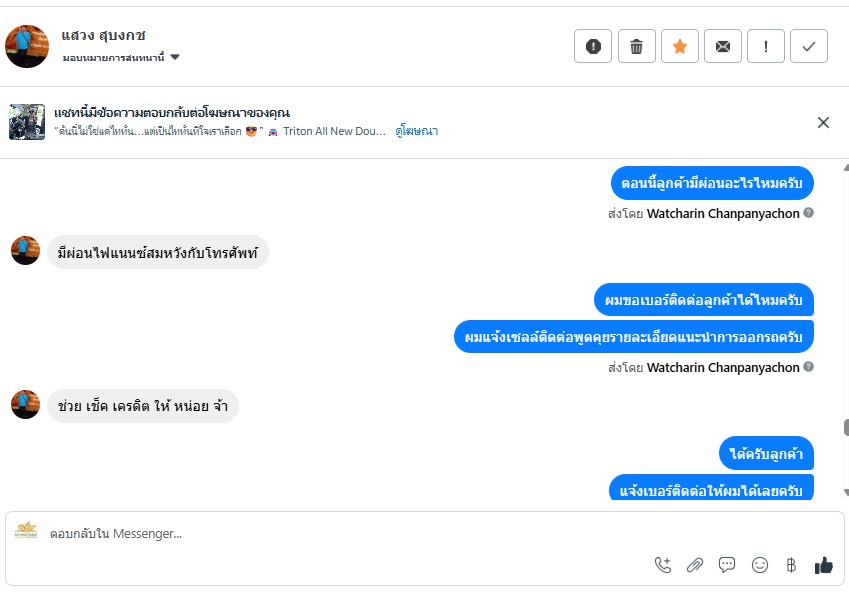Open saved replies speech bubble icon
The image size is (849, 593).
pos(727,565)
